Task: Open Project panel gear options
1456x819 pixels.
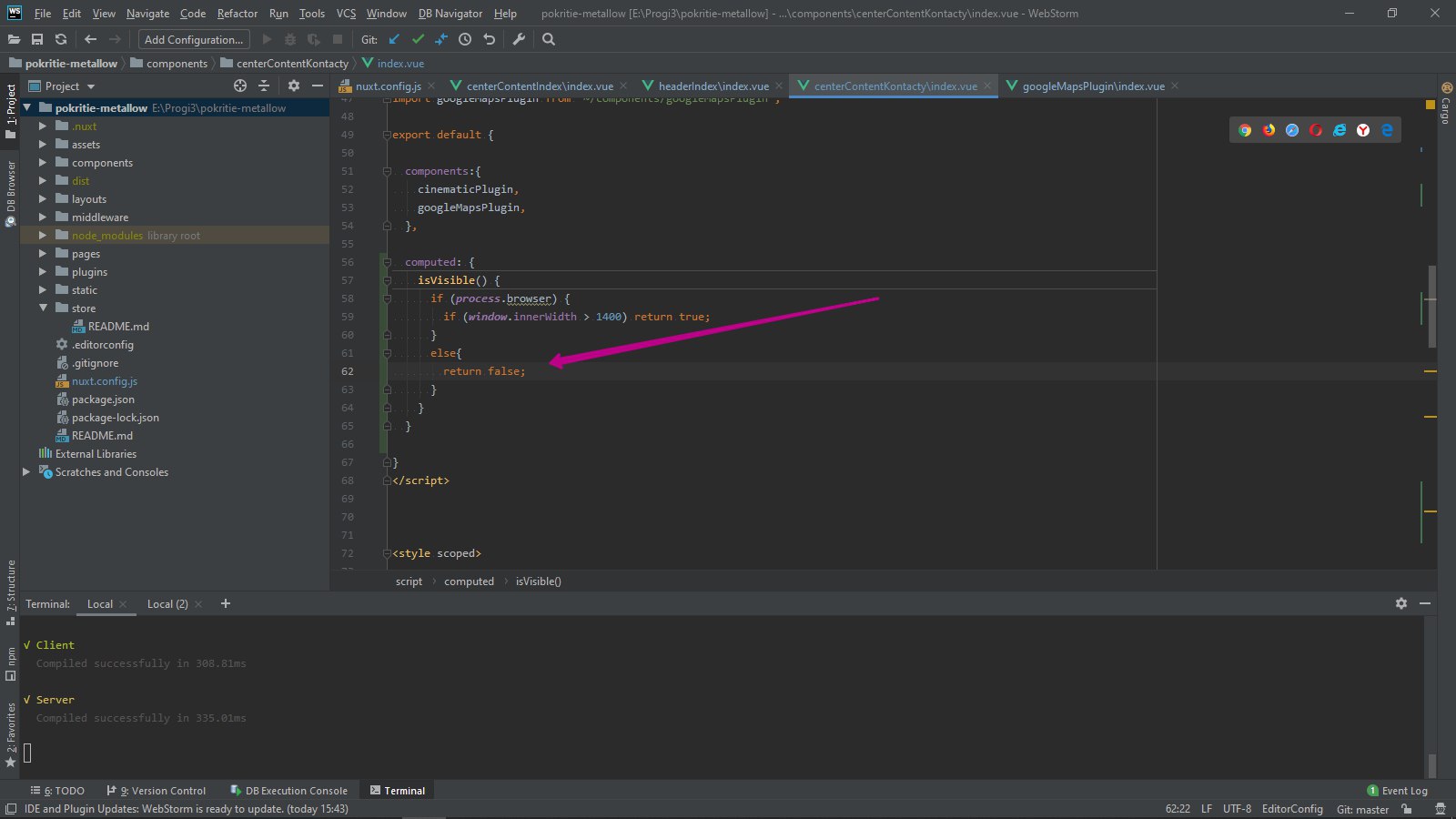Action: [x=294, y=86]
